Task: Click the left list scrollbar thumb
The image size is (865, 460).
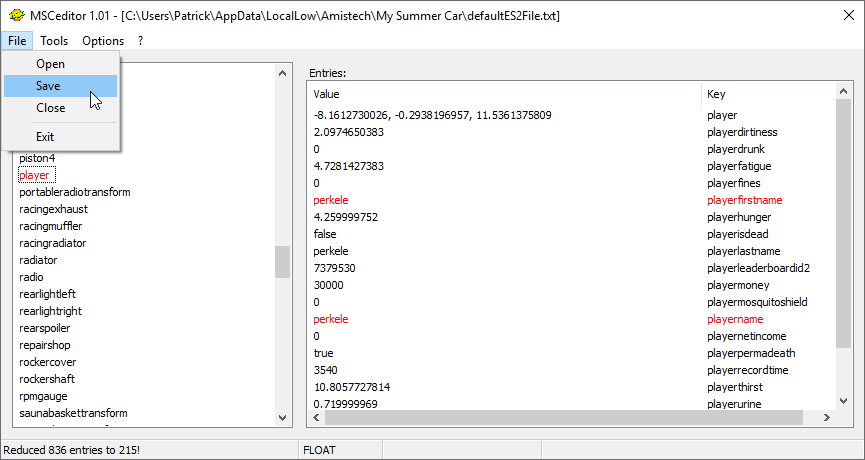Action: pos(282,262)
